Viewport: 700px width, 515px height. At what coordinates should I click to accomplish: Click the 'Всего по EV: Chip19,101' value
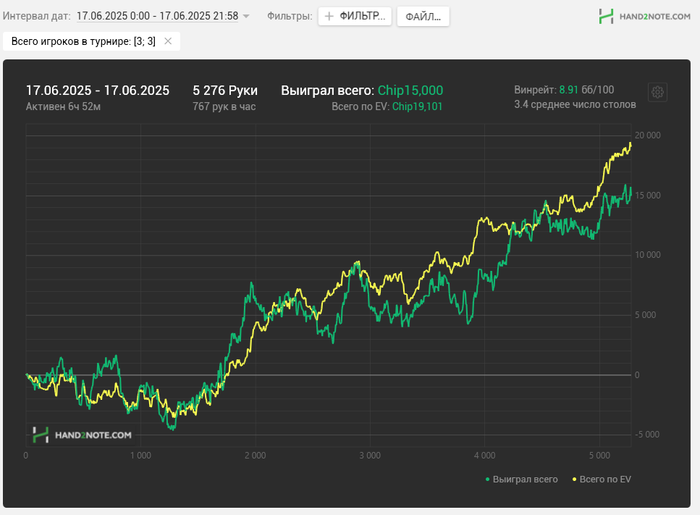(x=387, y=107)
